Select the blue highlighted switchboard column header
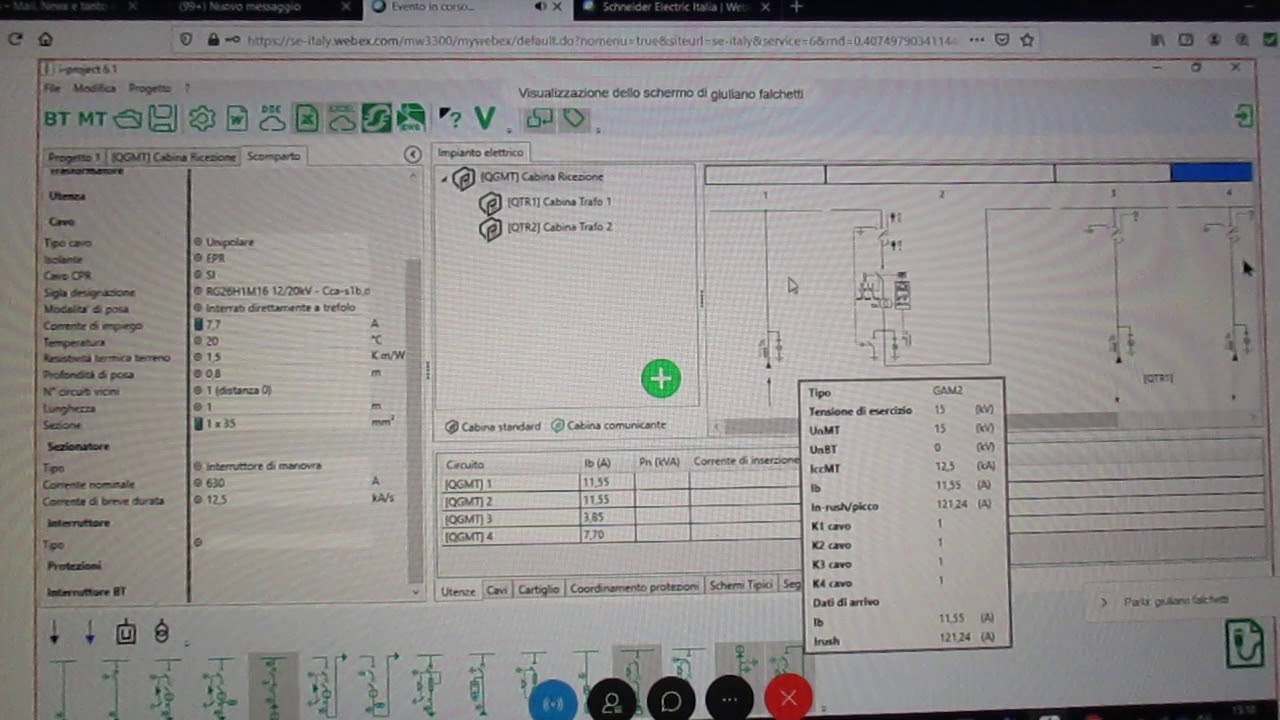 click(x=1211, y=173)
